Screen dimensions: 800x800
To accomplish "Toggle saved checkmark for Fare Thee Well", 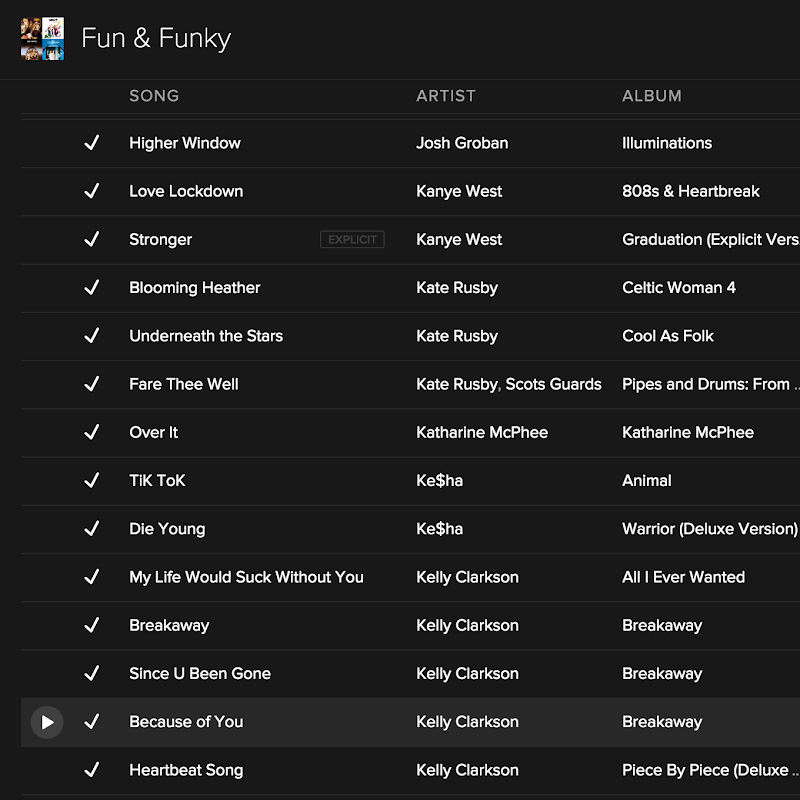I will coord(92,384).
